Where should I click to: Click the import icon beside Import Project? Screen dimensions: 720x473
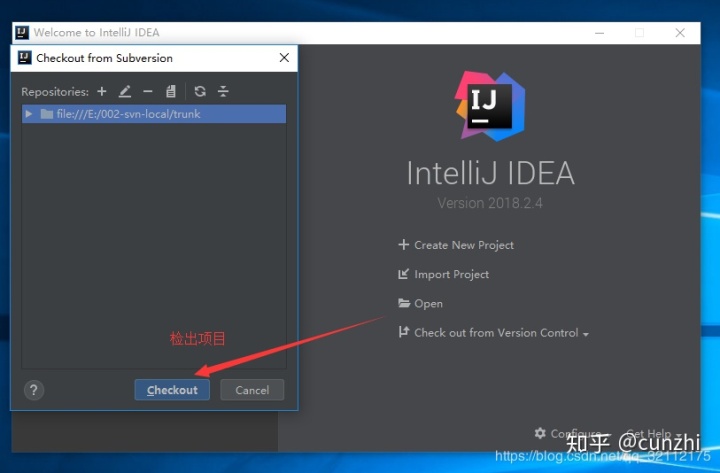pyautogui.click(x=404, y=274)
